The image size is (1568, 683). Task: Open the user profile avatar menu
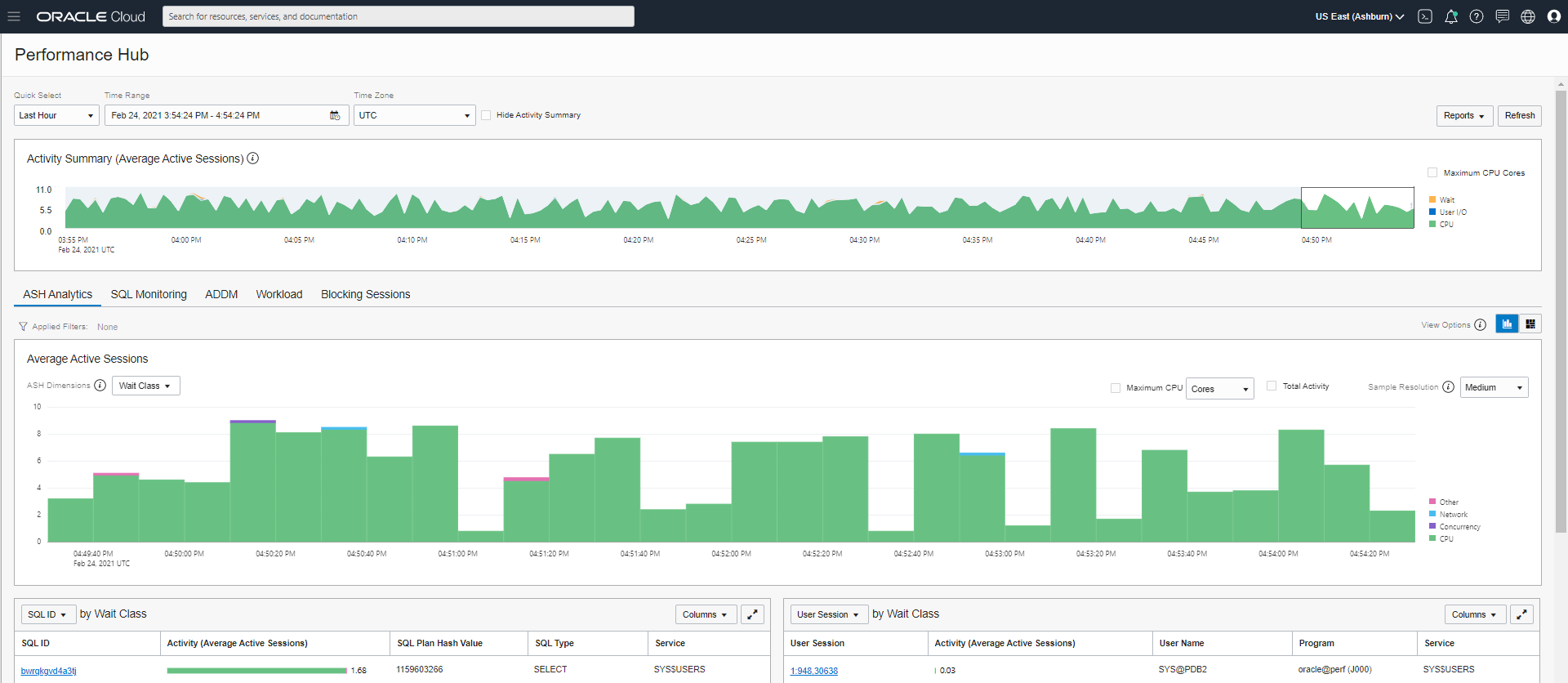click(1553, 16)
